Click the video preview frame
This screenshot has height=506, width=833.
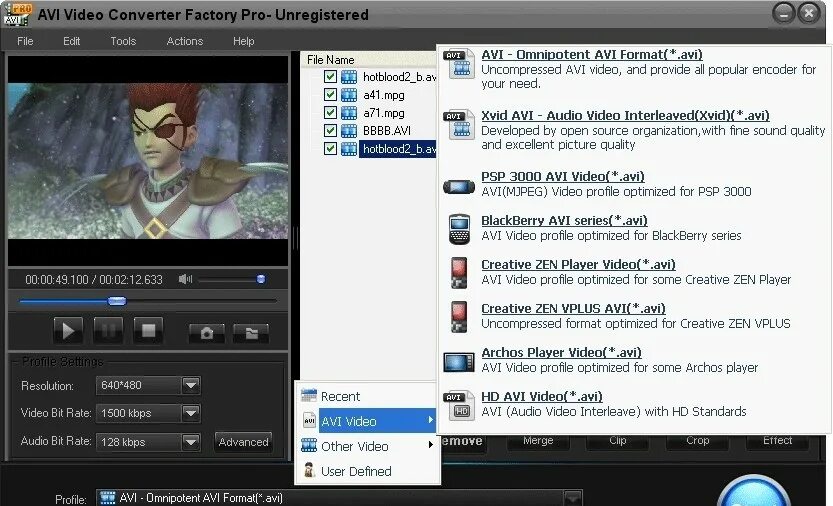(x=148, y=161)
